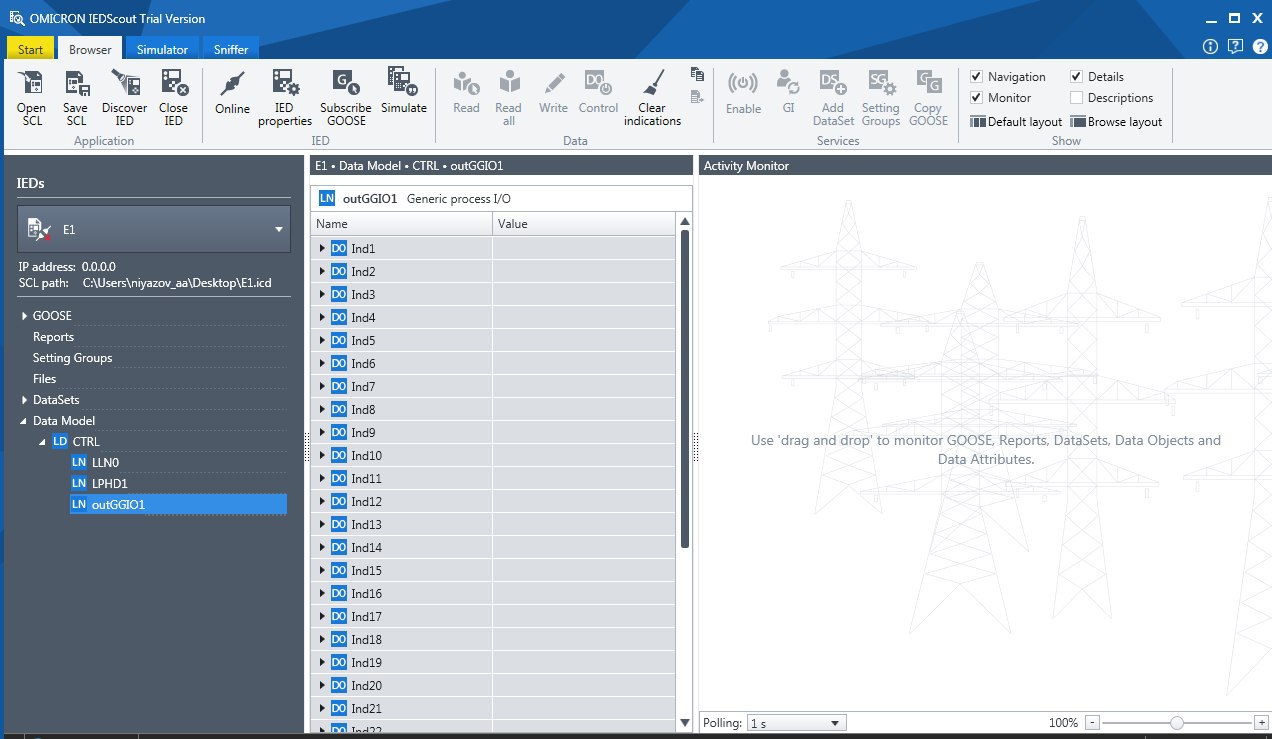Click the Default layout button
Viewport: 1272px width, 739px height.
click(1016, 122)
